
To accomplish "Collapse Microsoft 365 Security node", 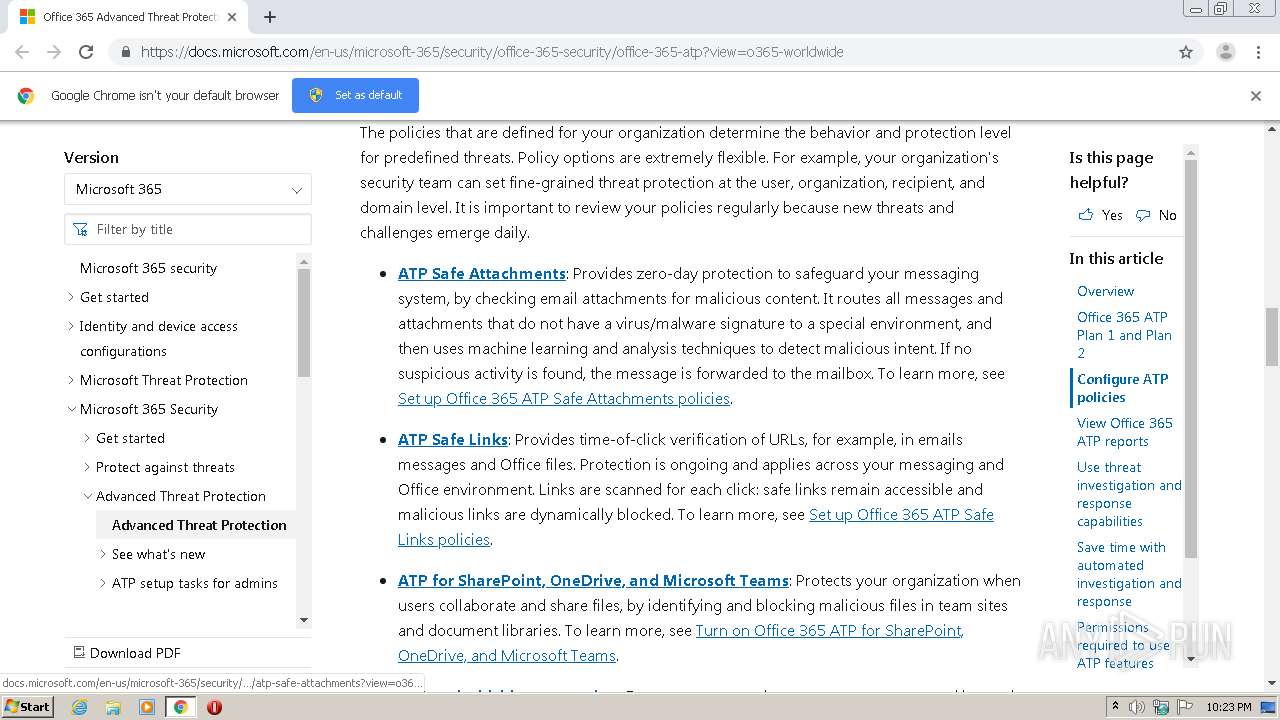I will click(71, 409).
